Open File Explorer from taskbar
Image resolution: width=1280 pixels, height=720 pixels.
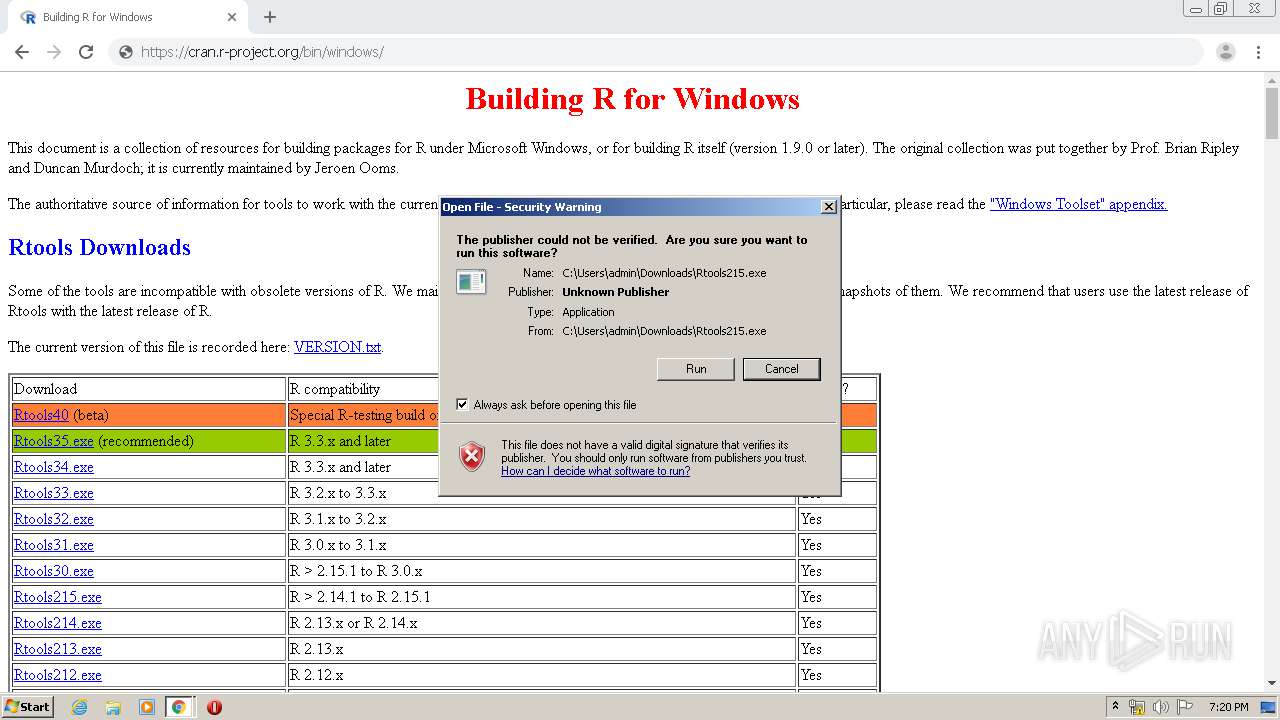pyautogui.click(x=113, y=707)
